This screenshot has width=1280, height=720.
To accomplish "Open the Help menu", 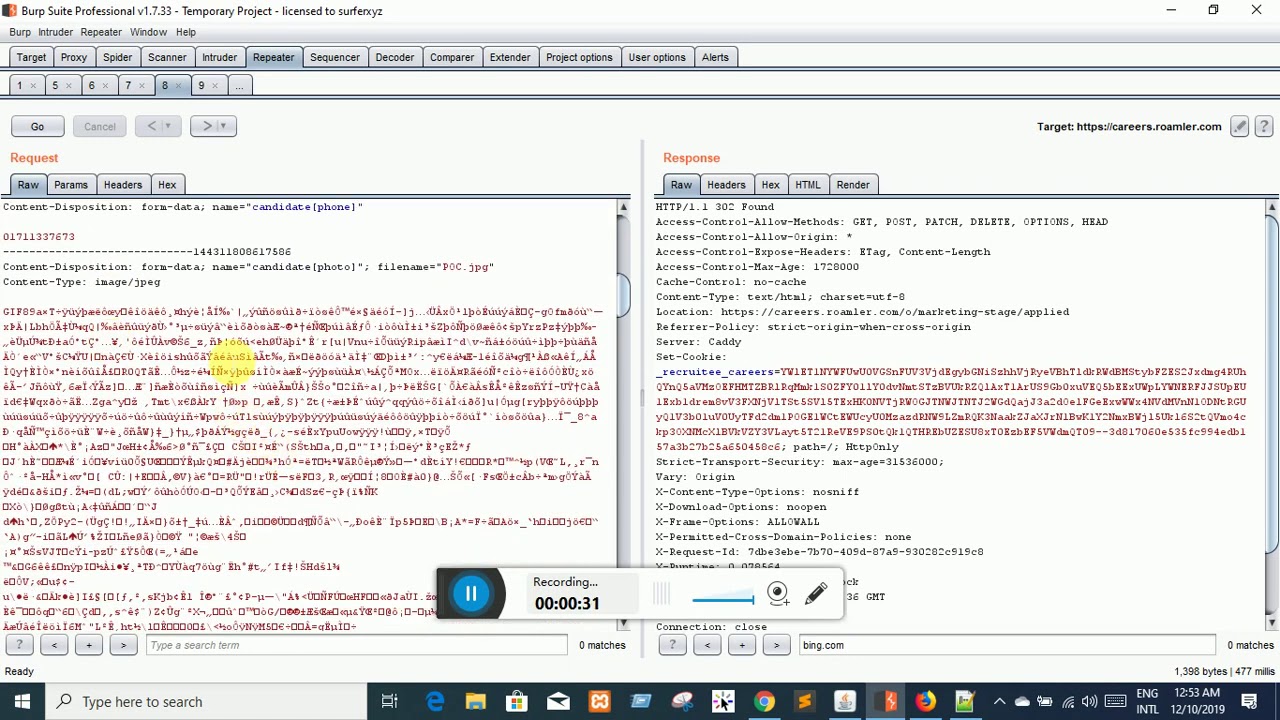I will click(x=186, y=32).
